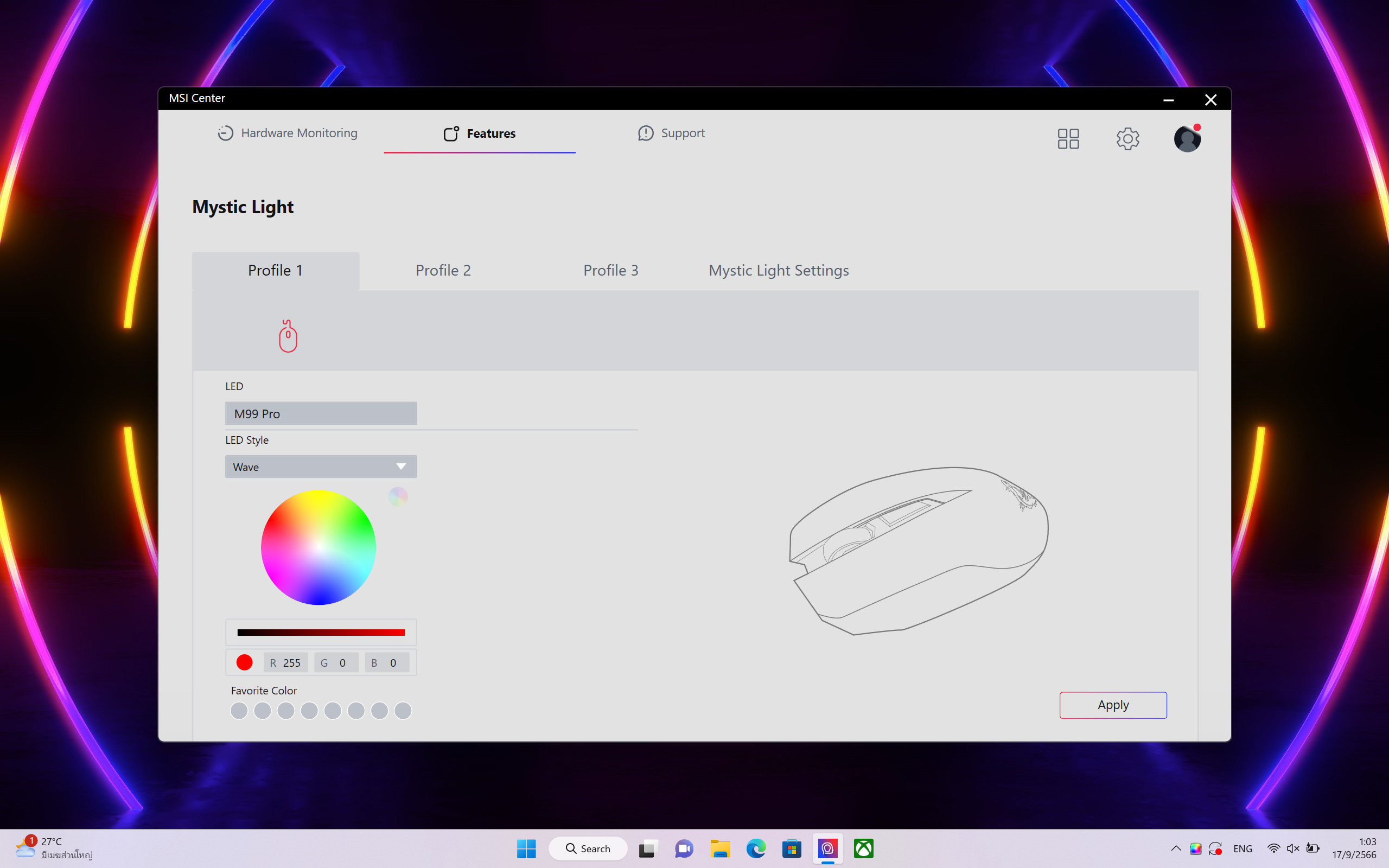Open Task View in taskbar

tap(647, 848)
